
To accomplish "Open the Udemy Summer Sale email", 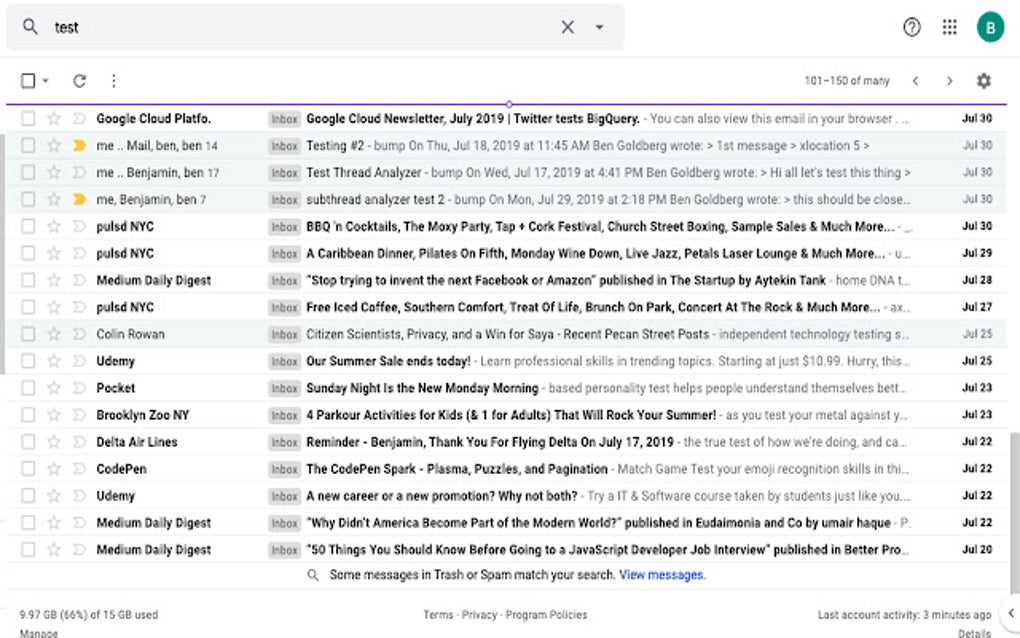I will pyautogui.click(x=400, y=360).
